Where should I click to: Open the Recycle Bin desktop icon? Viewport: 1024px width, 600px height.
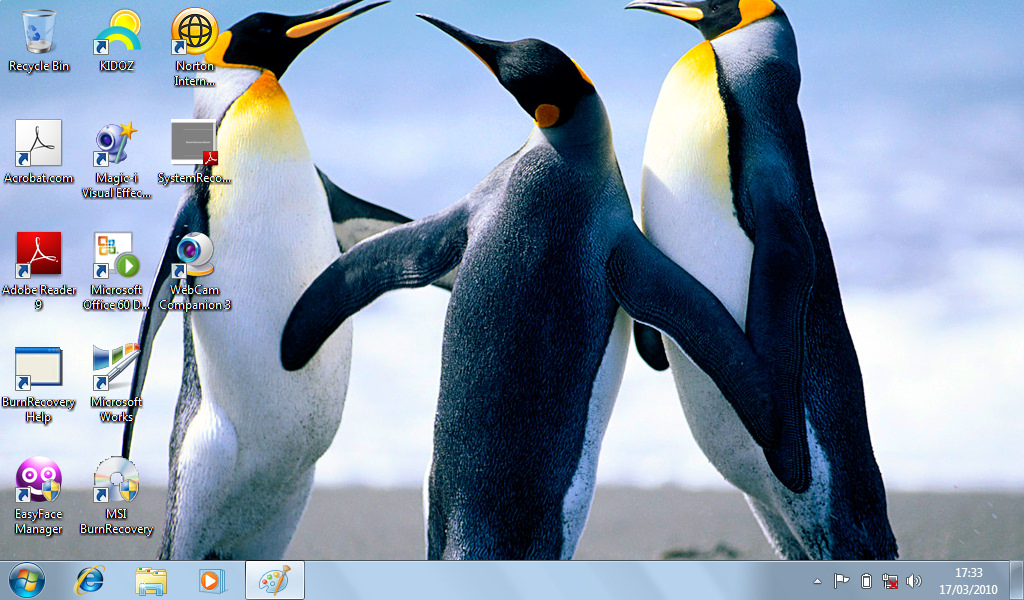point(38,31)
